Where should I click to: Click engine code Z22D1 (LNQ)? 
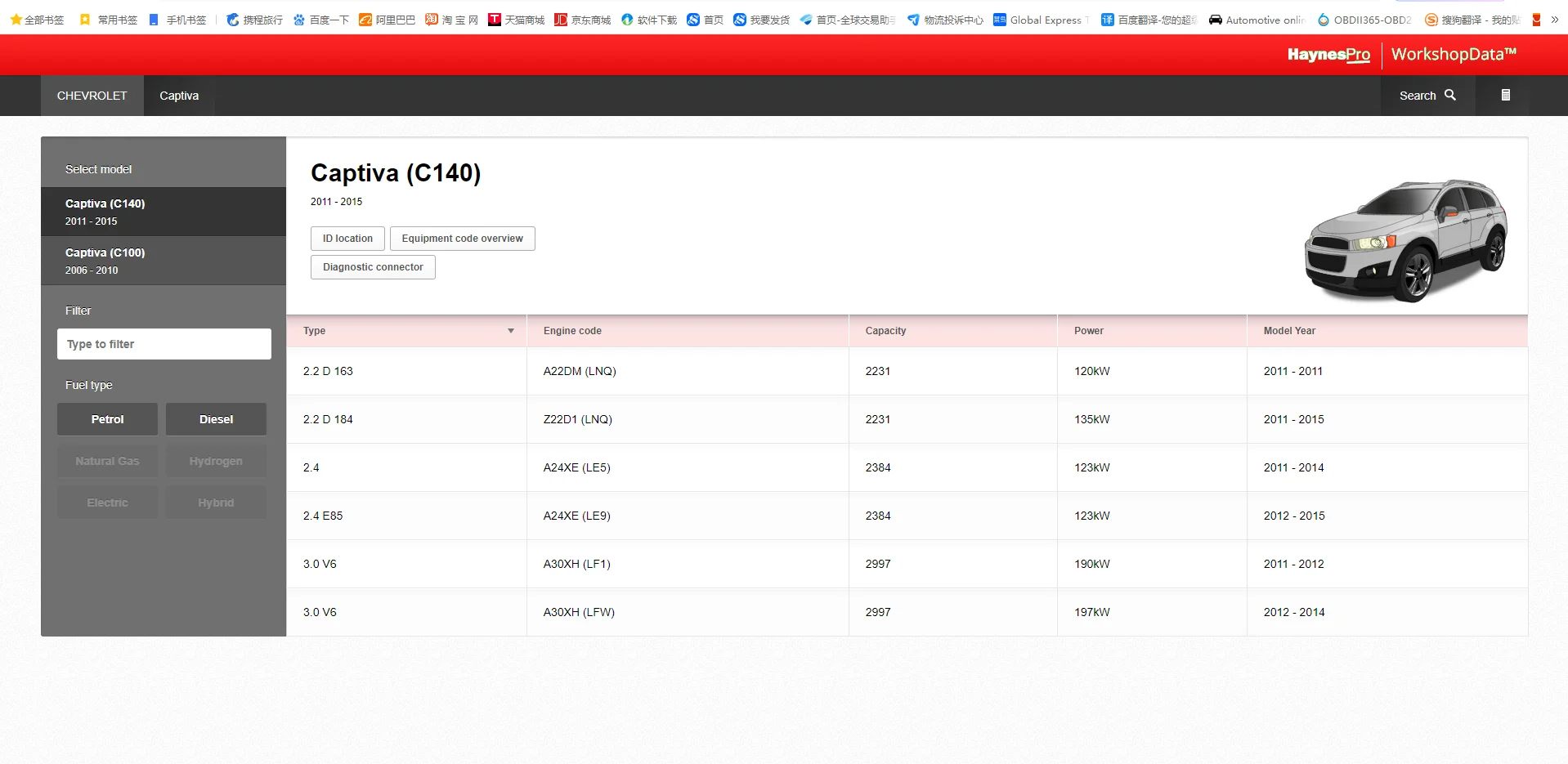click(578, 419)
